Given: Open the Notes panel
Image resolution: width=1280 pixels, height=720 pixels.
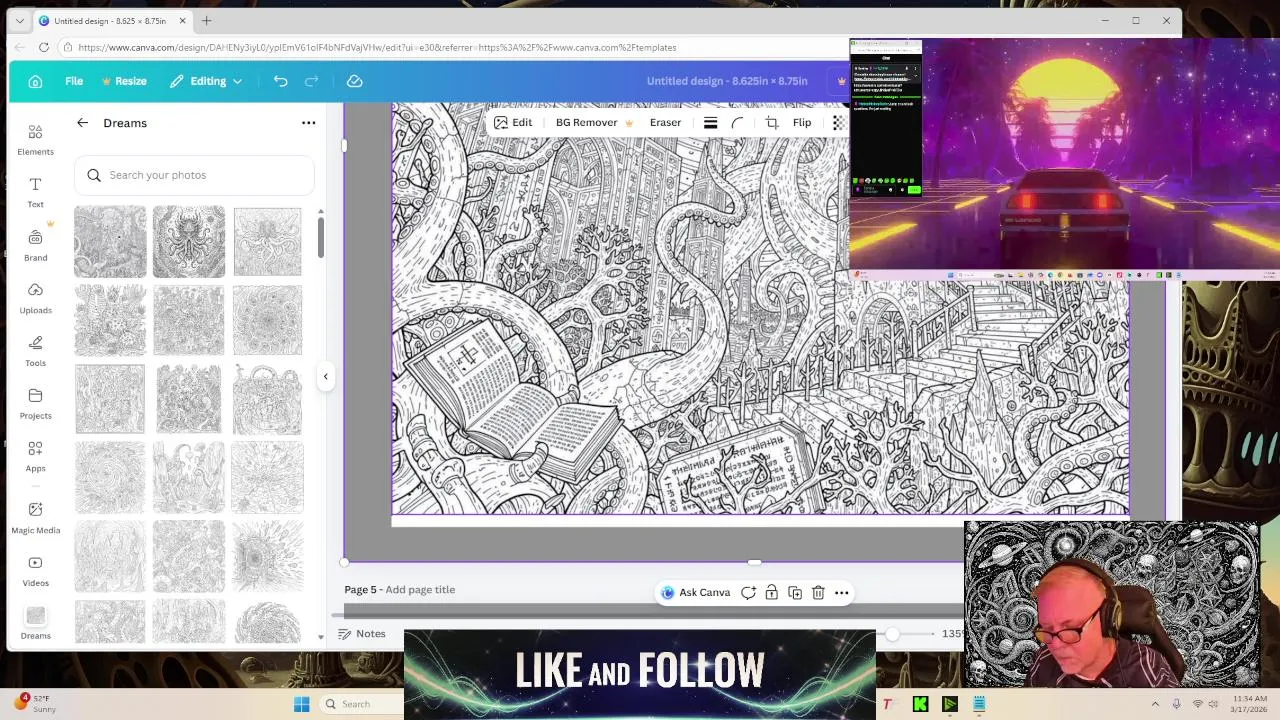Looking at the screenshot, I should point(362,634).
